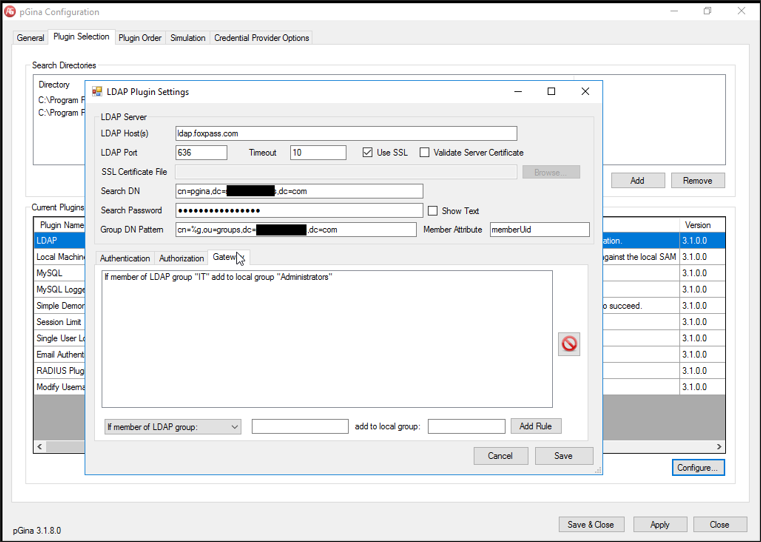Click the LDAP Port field

[x=201, y=152]
